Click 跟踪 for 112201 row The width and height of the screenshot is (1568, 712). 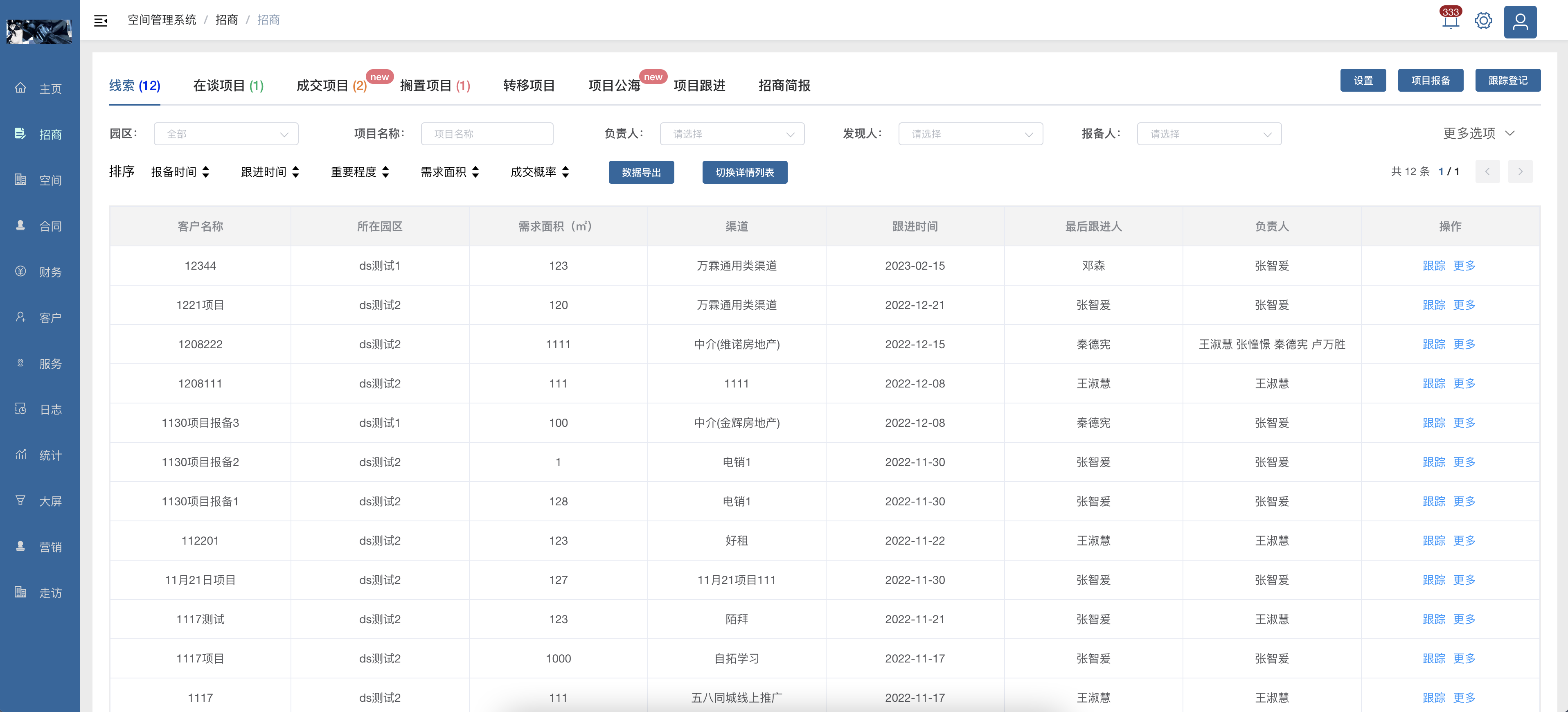1433,541
